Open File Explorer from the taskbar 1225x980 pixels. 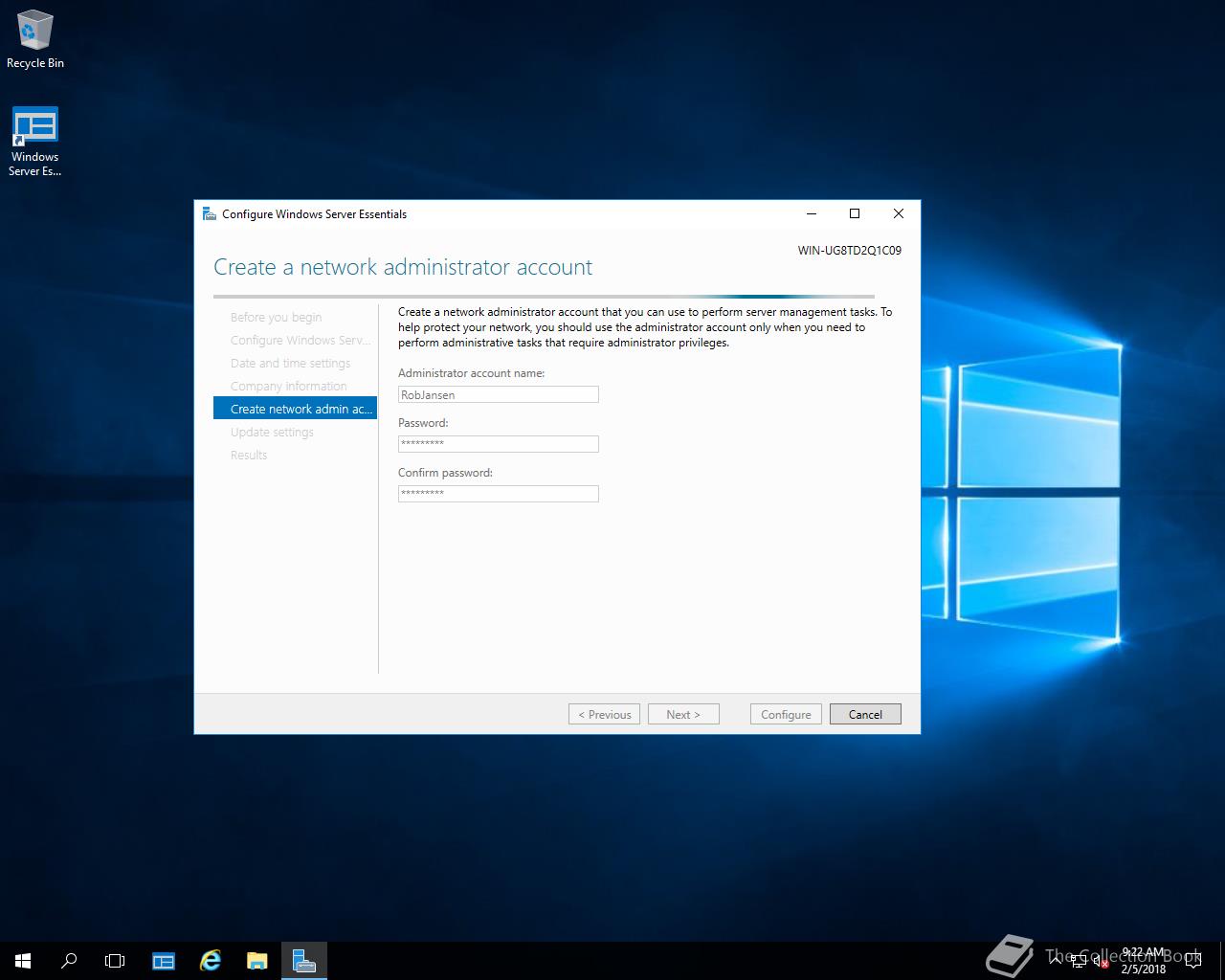[x=256, y=961]
